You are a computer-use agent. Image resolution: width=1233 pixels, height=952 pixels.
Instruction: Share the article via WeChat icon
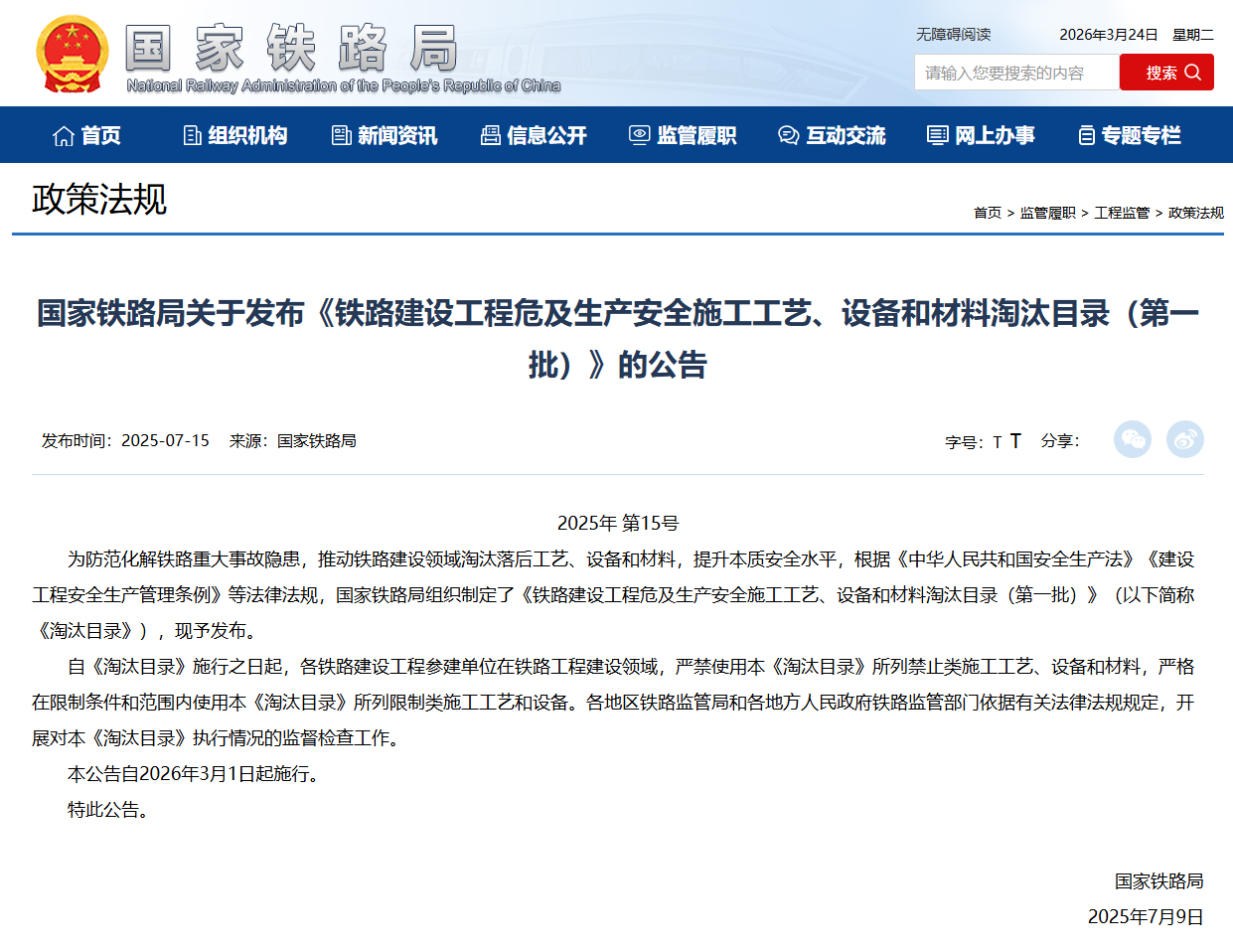tap(1133, 439)
